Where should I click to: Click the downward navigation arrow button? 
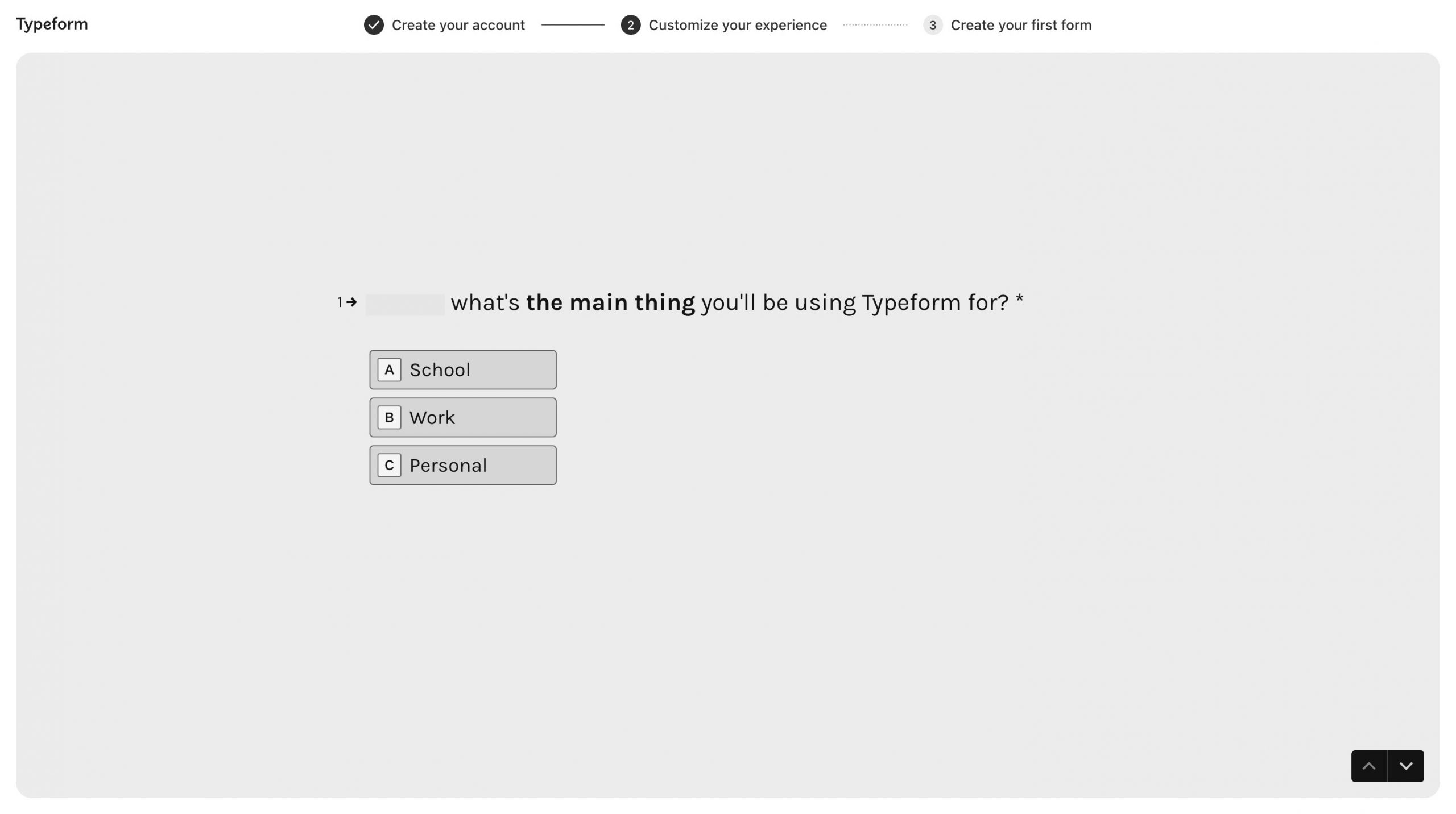pos(1405,765)
